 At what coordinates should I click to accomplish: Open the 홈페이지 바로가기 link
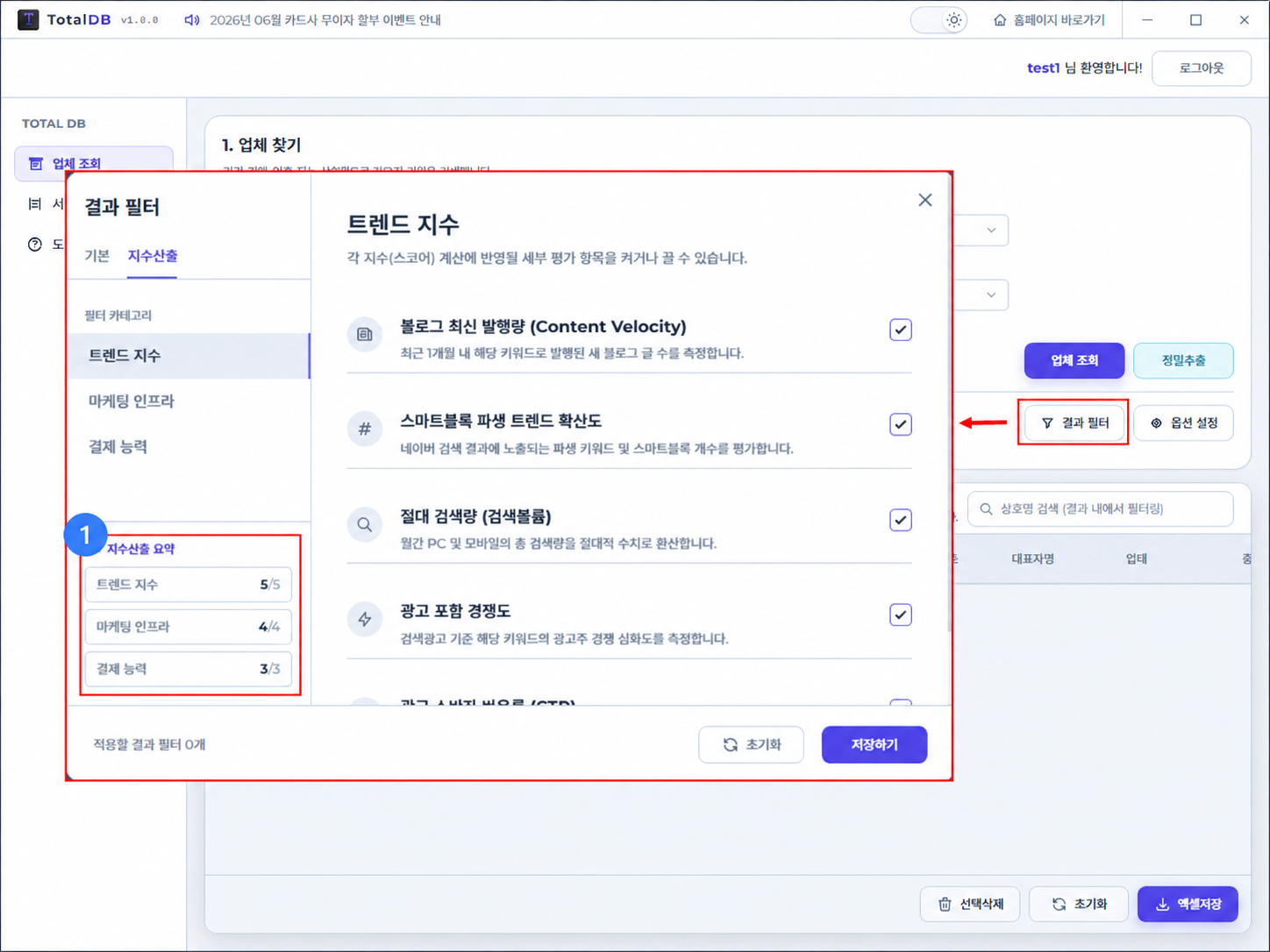(1049, 20)
